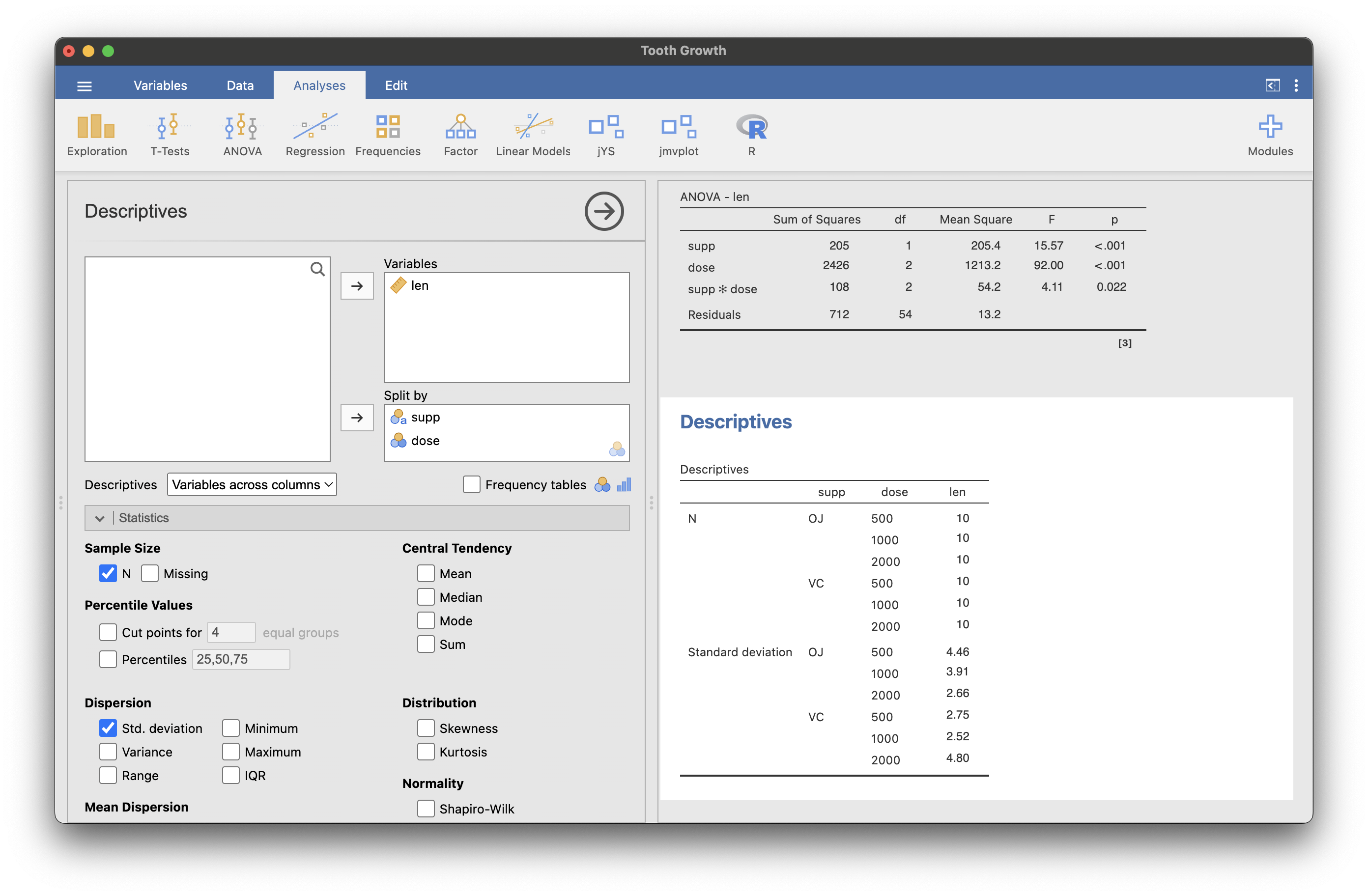Screen dimensions: 1368x896
Task: Uncheck the N sample size checkbox
Action: click(x=108, y=573)
